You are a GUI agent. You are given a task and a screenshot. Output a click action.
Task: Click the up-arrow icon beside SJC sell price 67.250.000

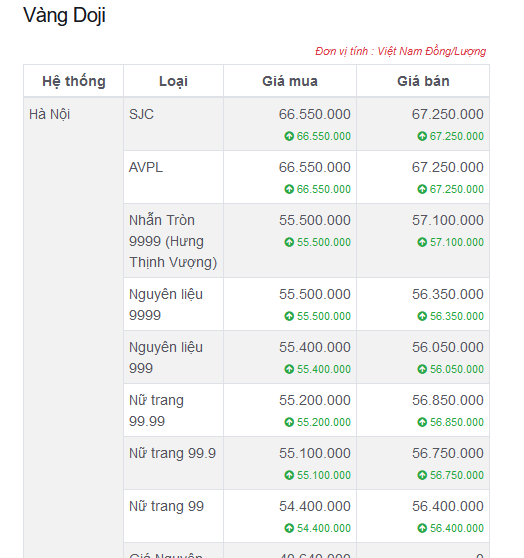422,136
